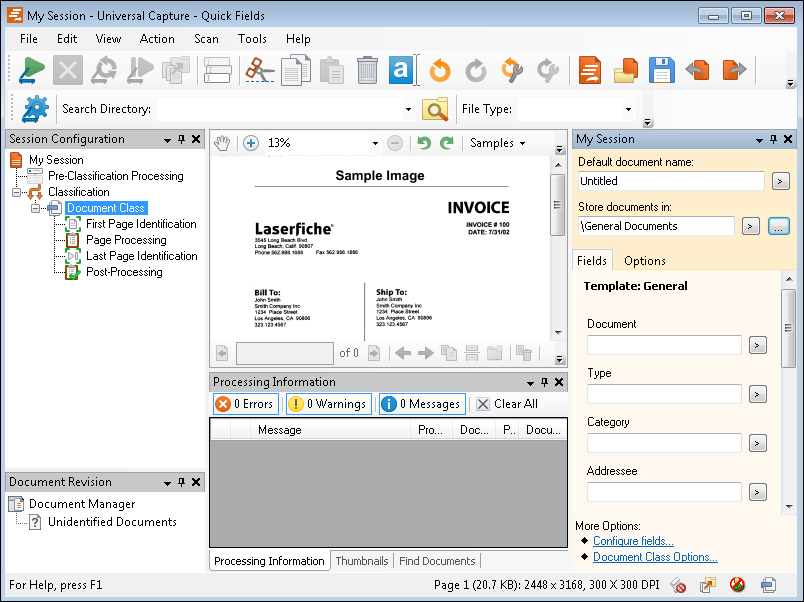Open the zoom percentage dropdown
Image resolution: width=804 pixels, height=602 pixels.
376,143
